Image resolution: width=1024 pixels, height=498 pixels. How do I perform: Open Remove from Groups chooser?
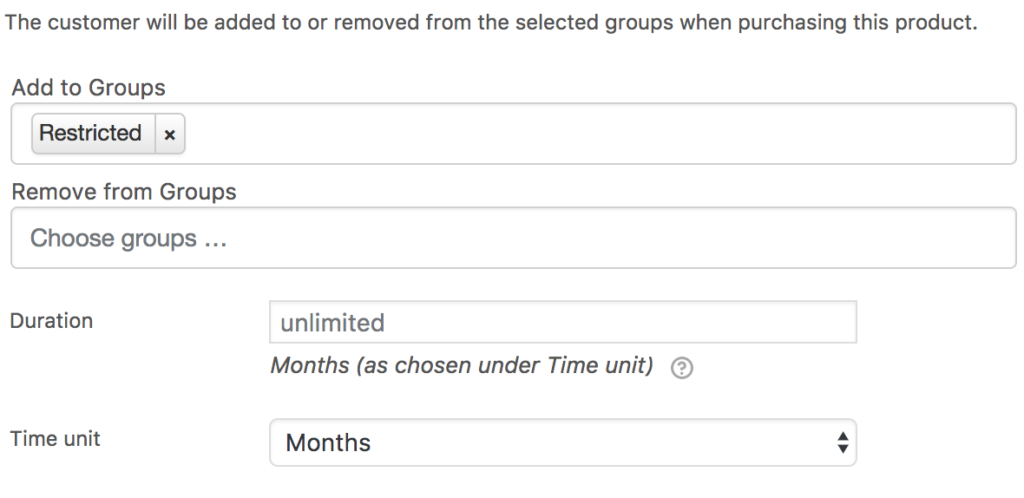[513, 238]
